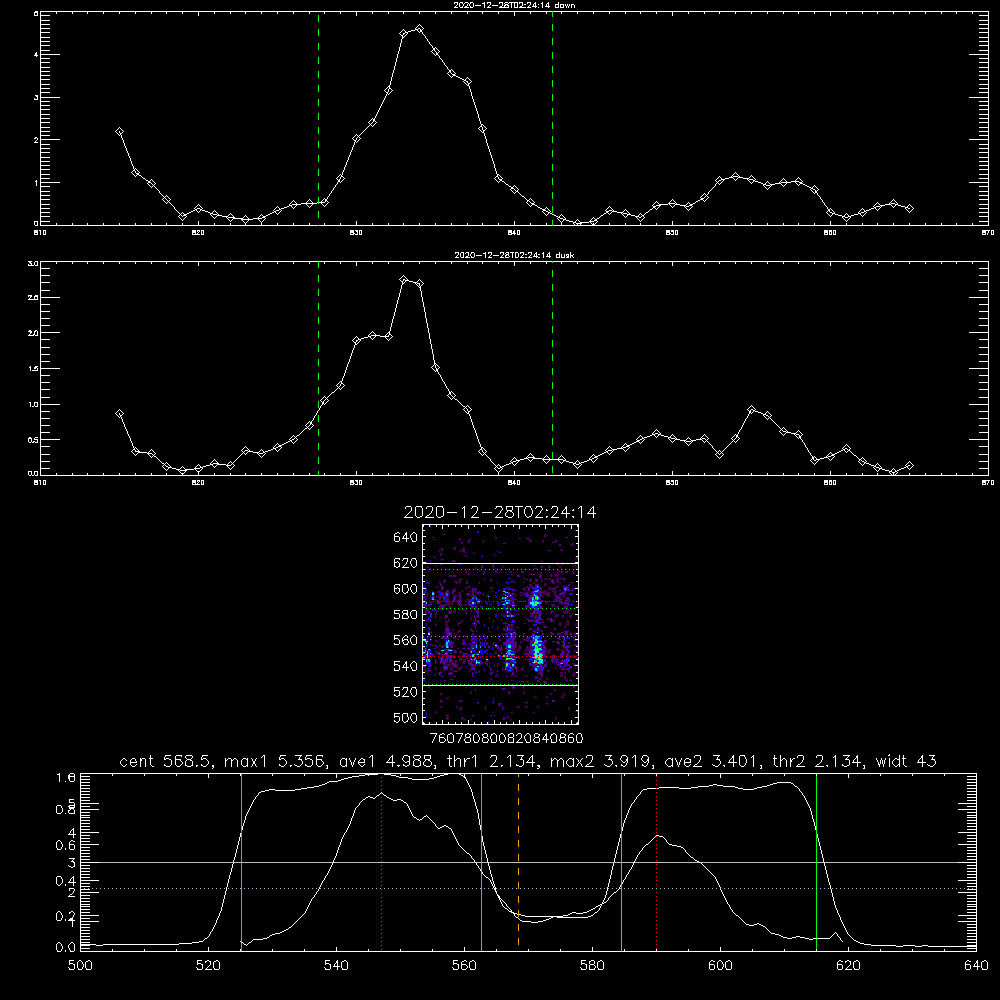Click the bottom plot x-axis label 560
The height and width of the screenshot is (1000, 1000).
point(464,966)
